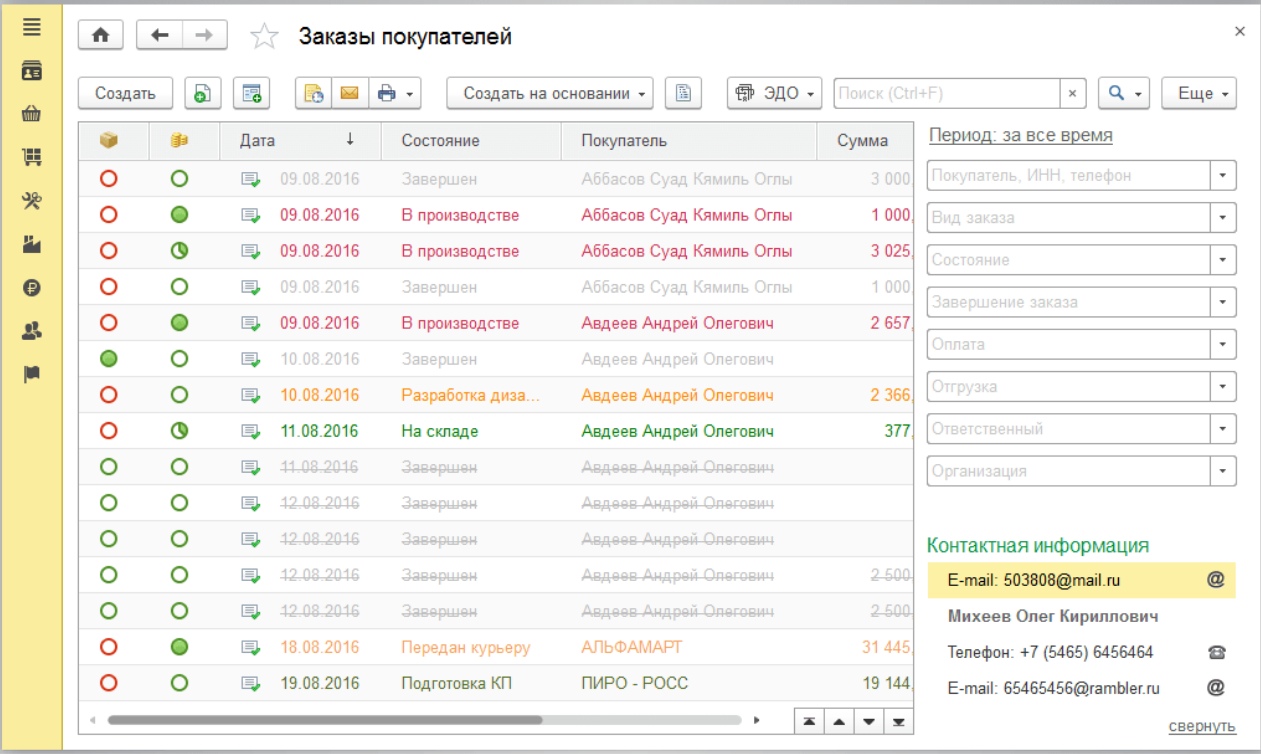Expand the Состояние filter dropdown
Viewport: 1261px width, 754px height.
[x=1223, y=260]
